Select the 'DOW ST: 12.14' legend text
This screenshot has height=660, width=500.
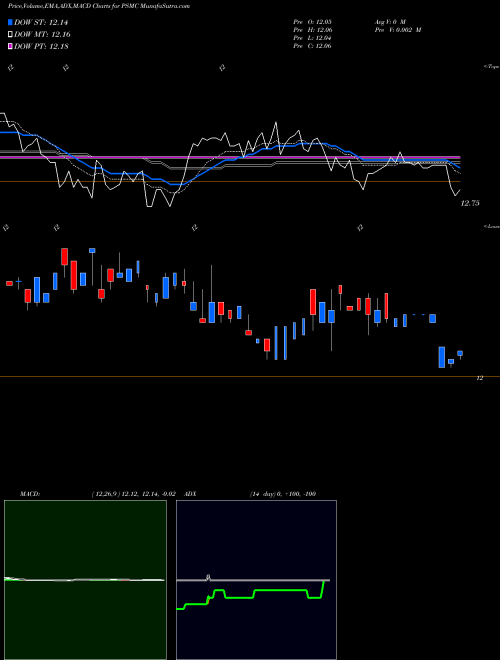pos(41,22)
